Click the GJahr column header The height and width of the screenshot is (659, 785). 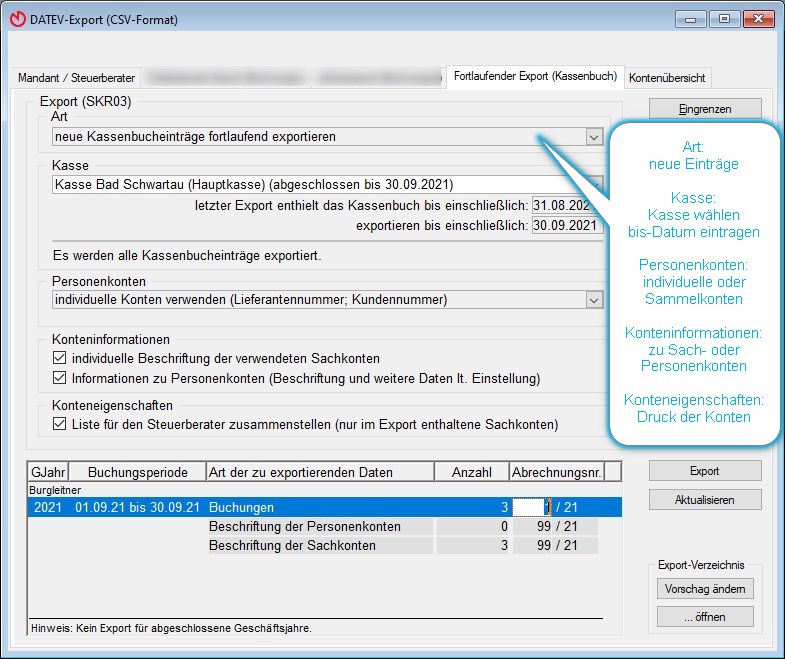tap(48, 472)
